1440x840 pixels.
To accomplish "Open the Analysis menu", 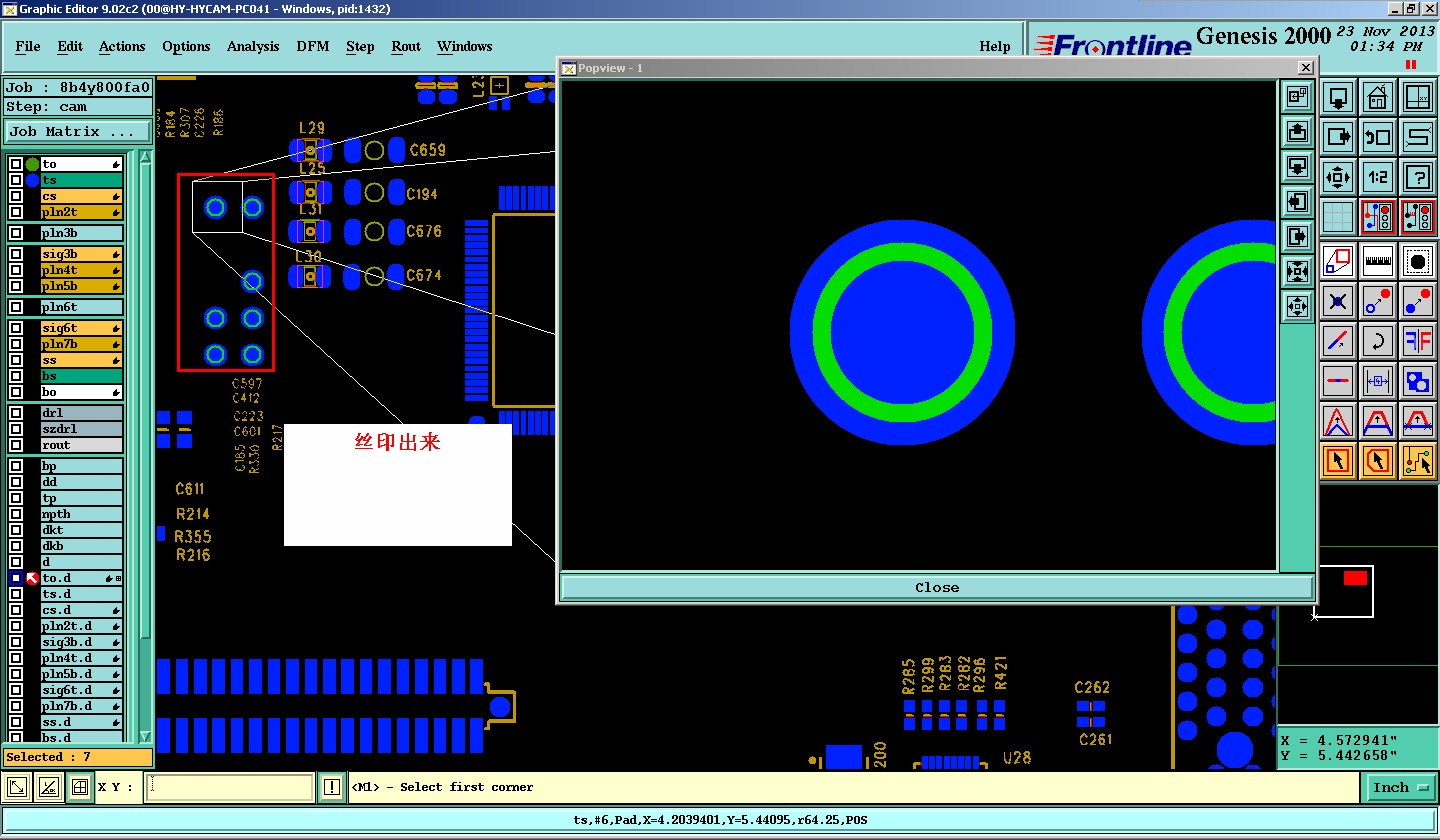I will [x=253, y=46].
